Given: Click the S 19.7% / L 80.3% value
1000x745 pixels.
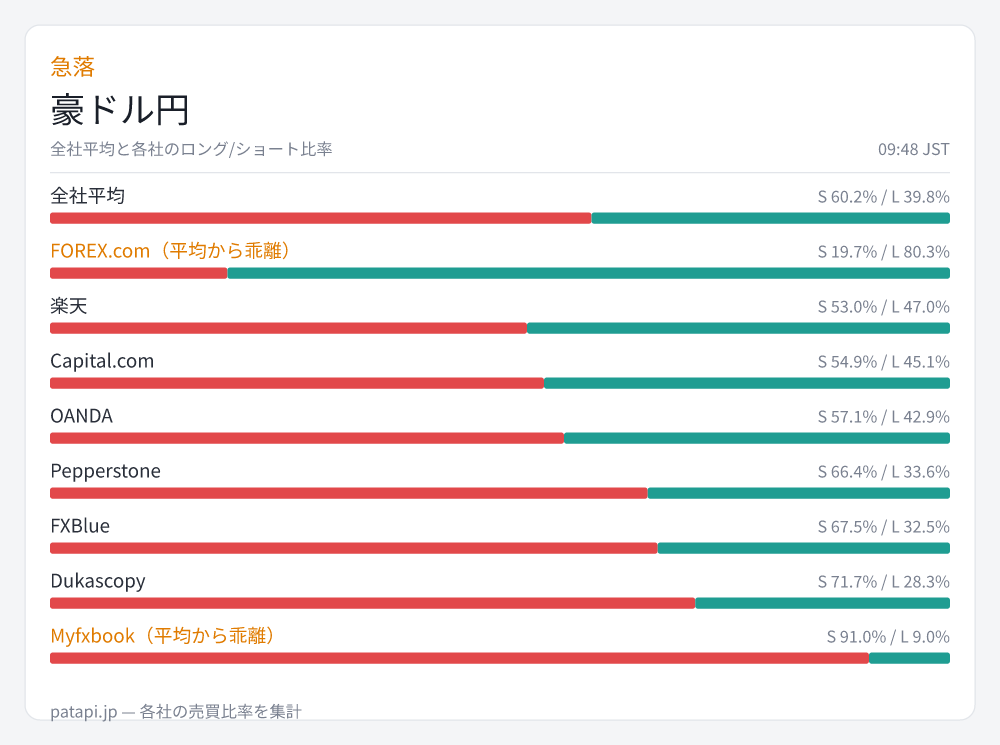Looking at the screenshot, I should click(883, 251).
